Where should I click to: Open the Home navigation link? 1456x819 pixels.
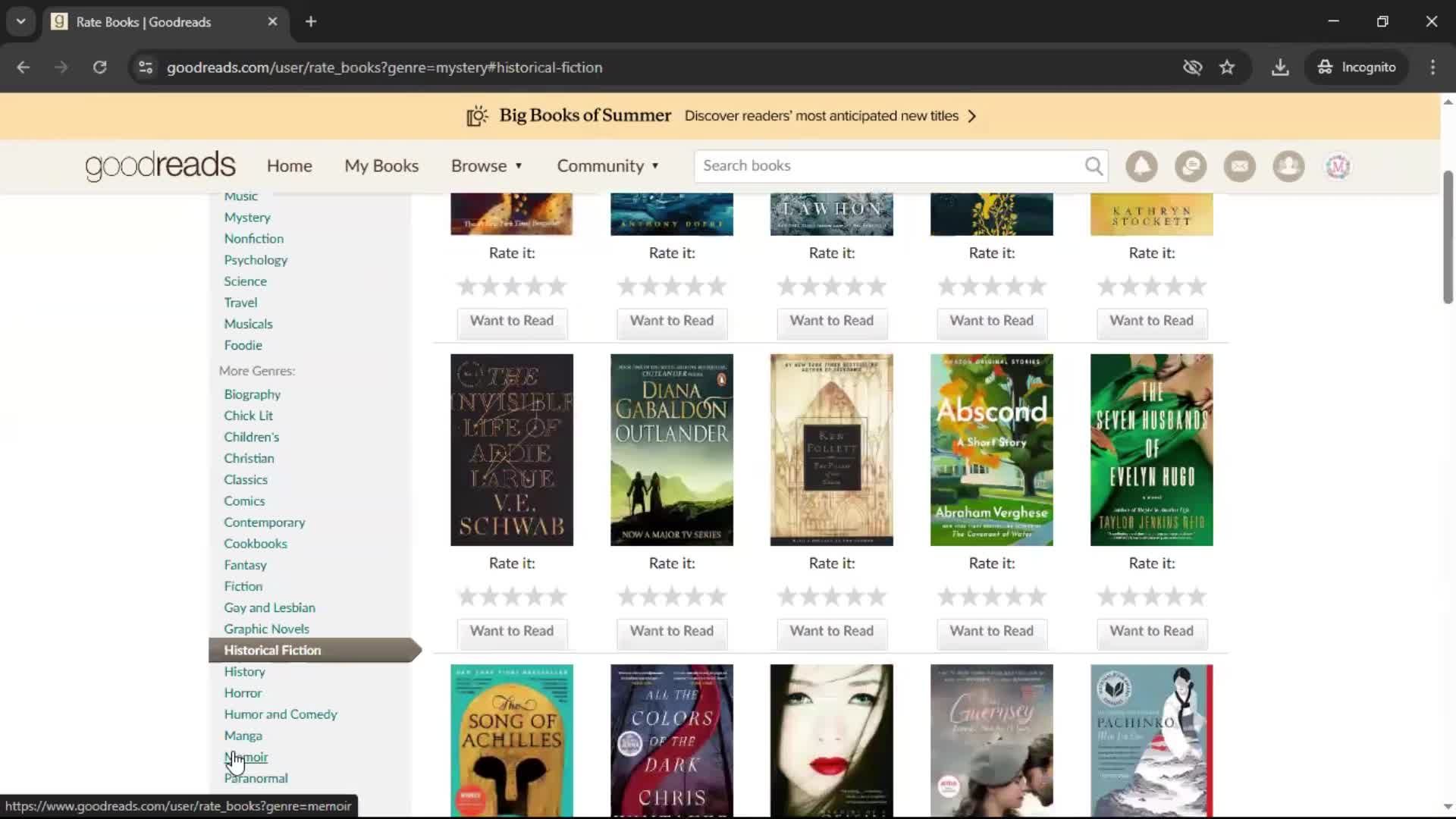click(289, 166)
